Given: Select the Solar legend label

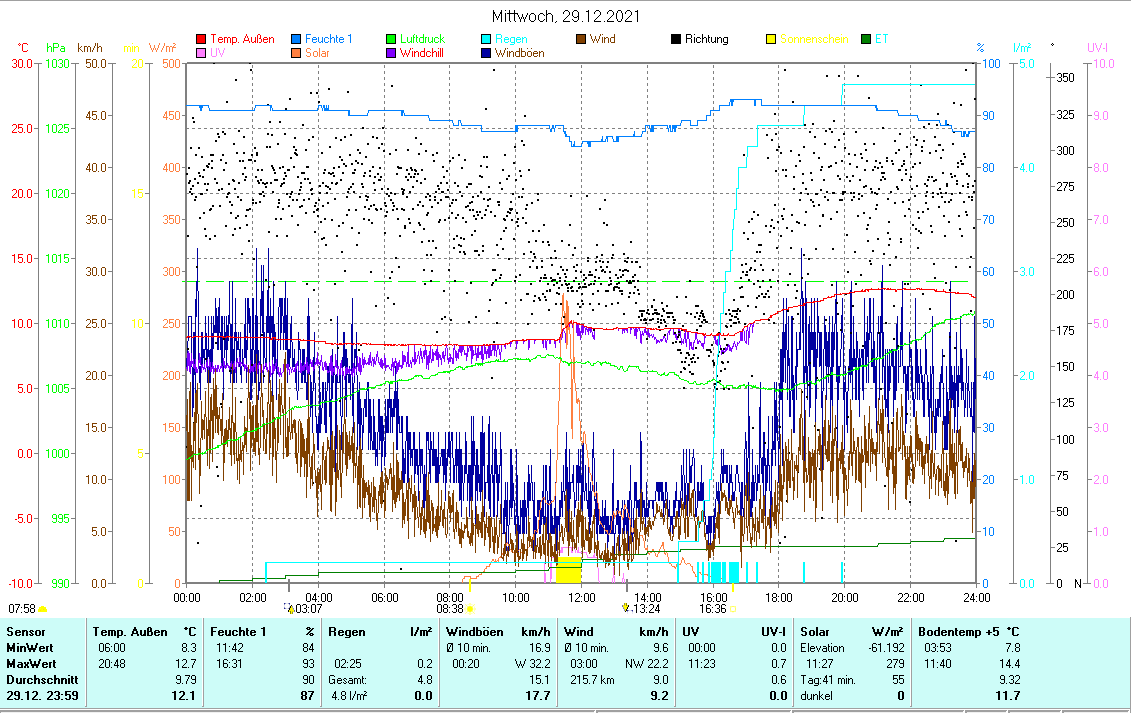Looking at the screenshot, I should point(317,54).
